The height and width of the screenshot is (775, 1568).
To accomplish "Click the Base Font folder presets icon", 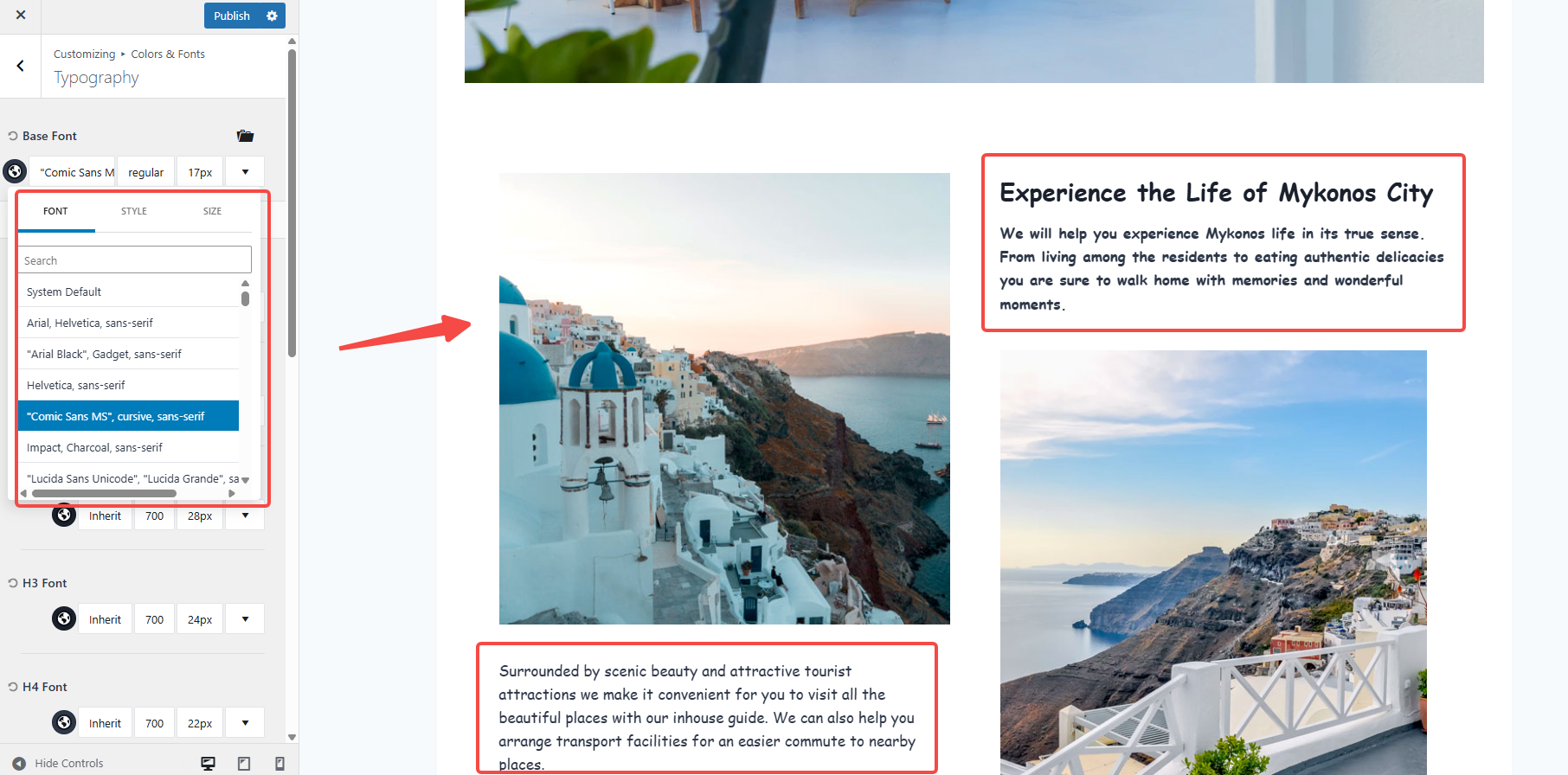I will point(245,136).
